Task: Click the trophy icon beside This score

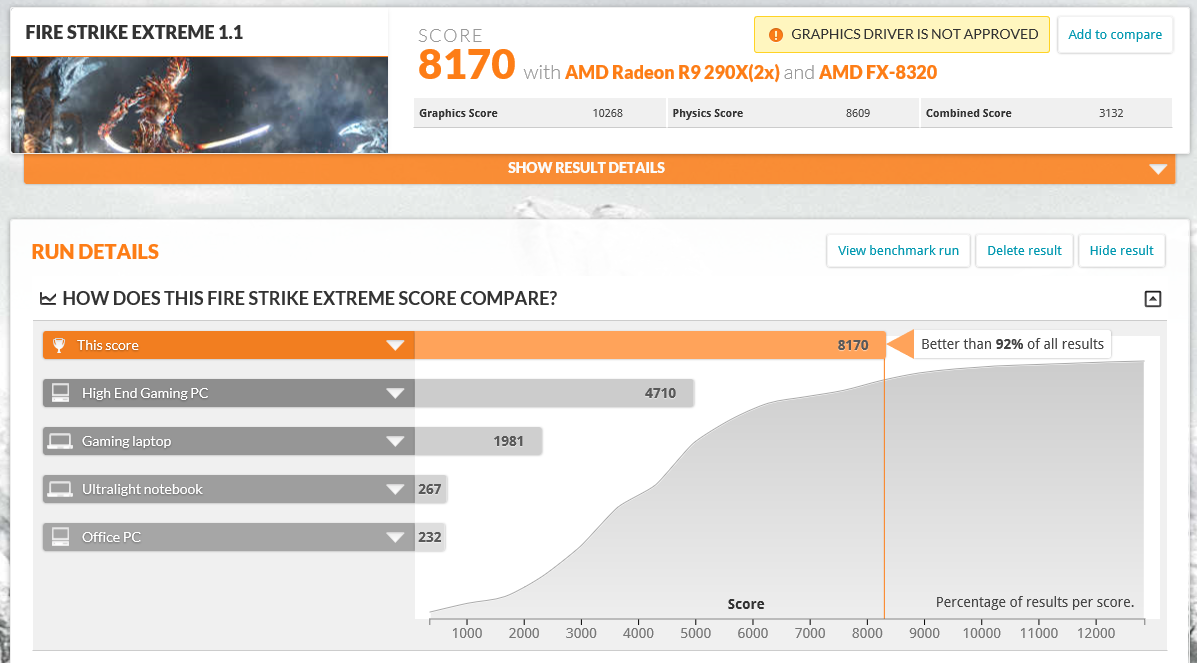Action: tap(58, 345)
